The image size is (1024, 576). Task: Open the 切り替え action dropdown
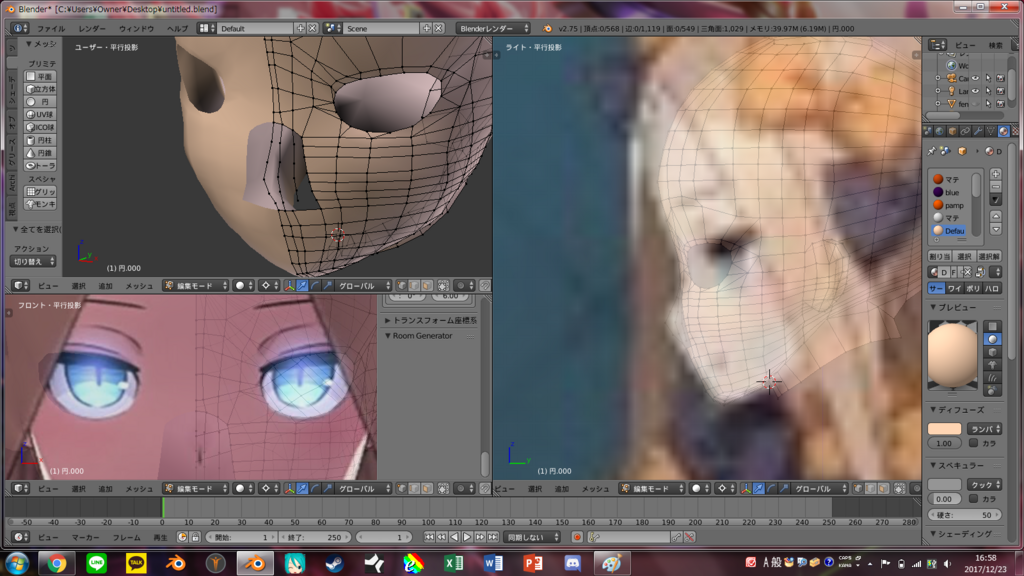point(33,261)
